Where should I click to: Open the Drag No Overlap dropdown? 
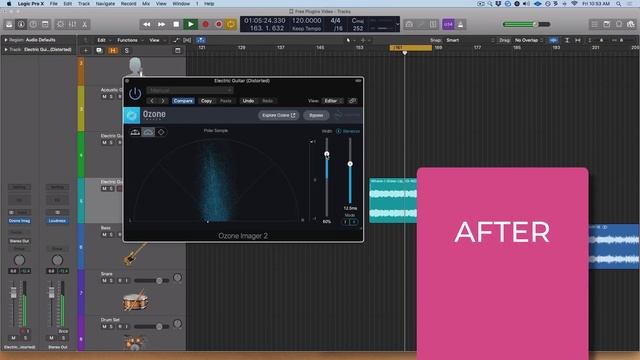(529, 40)
